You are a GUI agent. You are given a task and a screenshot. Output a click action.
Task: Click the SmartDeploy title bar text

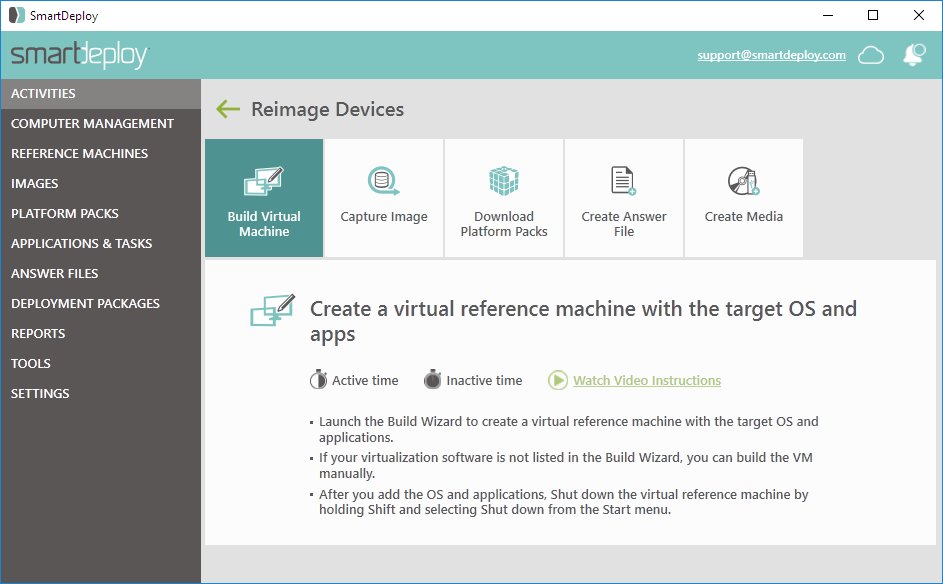coord(64,16)
